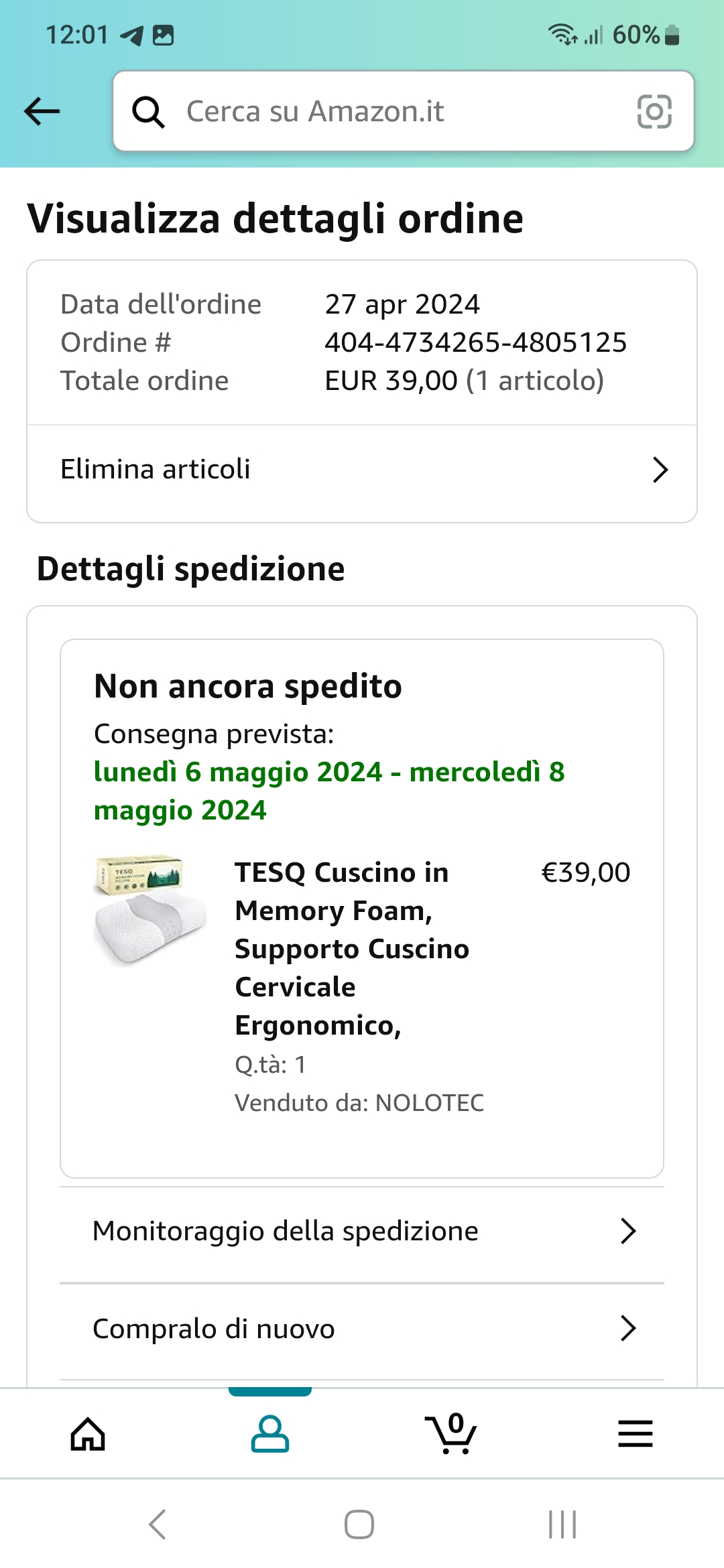Tap the search magnifier icon
Screen dimensions: 724x1568
(148, 111)
